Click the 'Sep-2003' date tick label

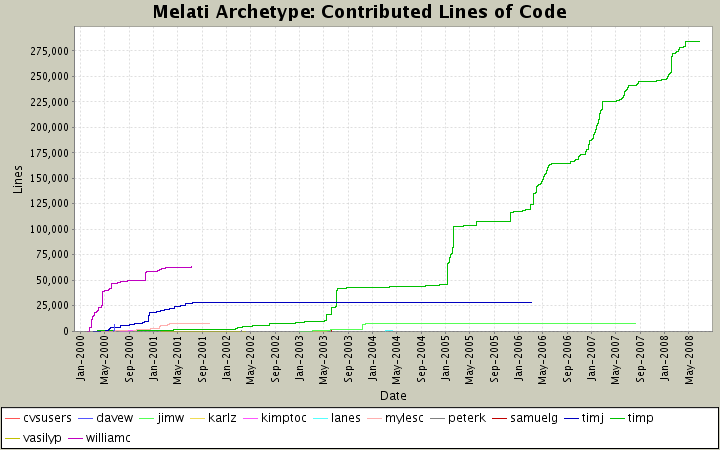point(348,360)
